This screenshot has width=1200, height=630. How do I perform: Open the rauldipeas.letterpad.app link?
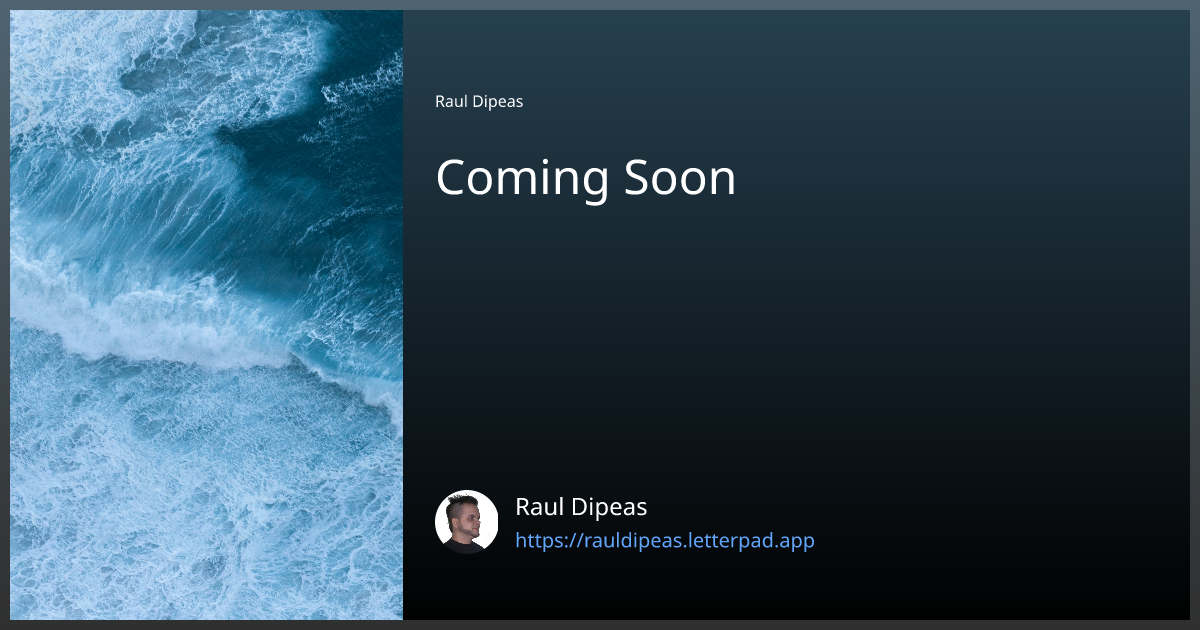point(665,540)
